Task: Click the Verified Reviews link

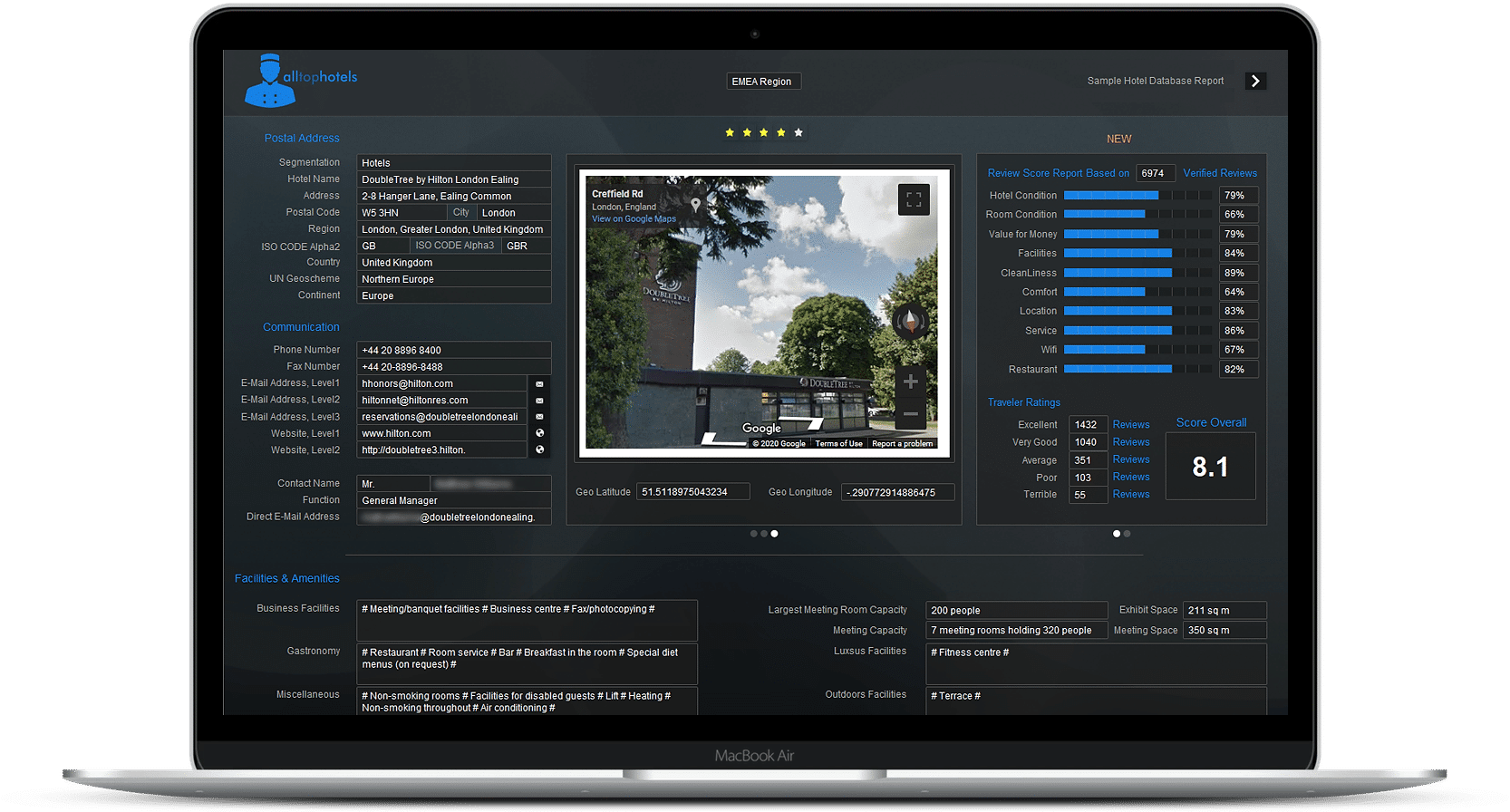Action: click(x=1220, y=173)
